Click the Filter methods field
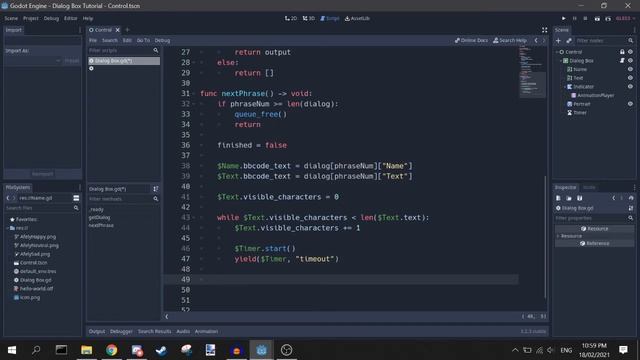The width and height of the screenshot is (640, 360). coord(124,199)
